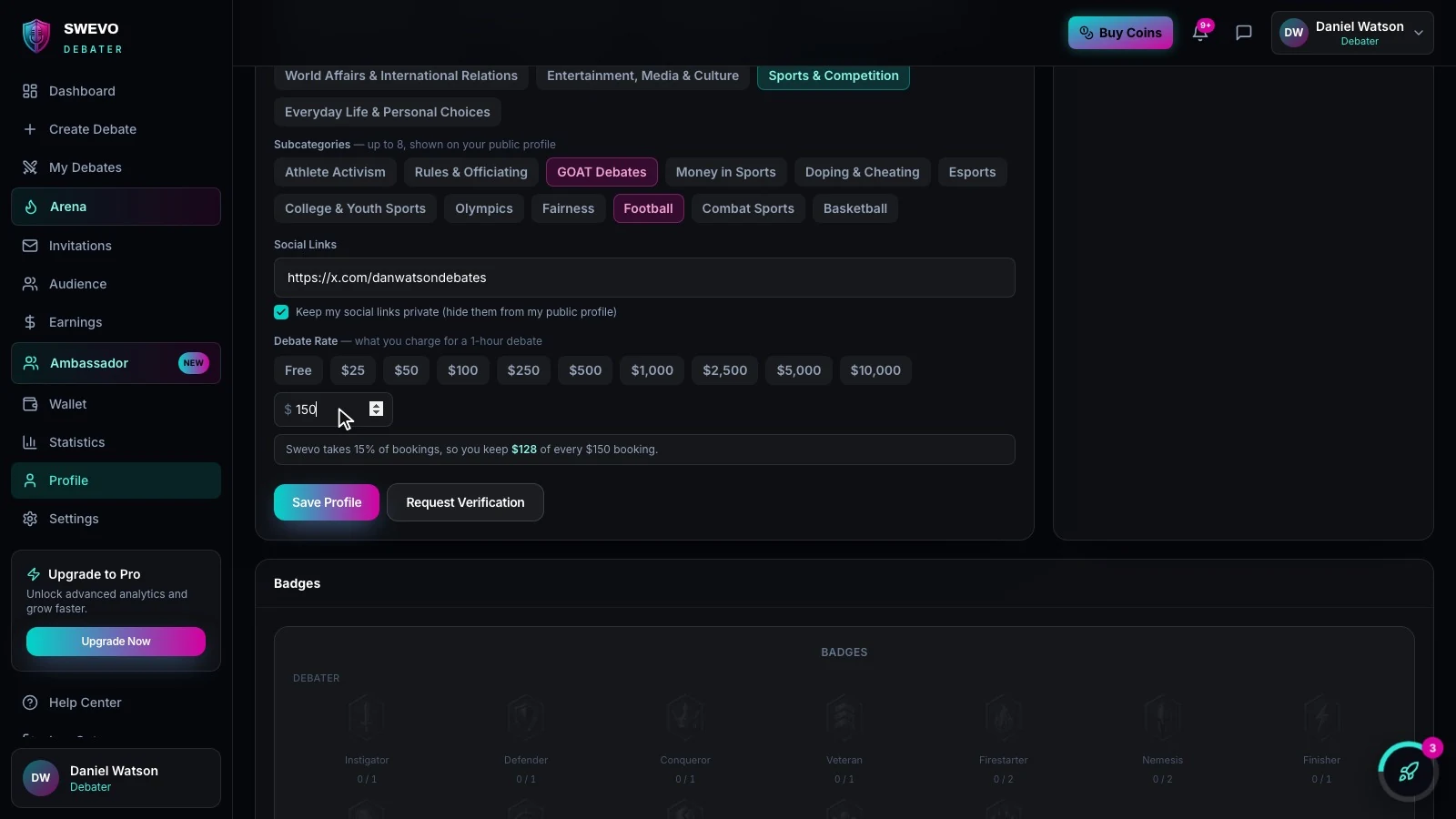Screen dimensions: 1456x819
Task: Select Entertainment, Media & Culture category
Action: (x=642, y=76)
